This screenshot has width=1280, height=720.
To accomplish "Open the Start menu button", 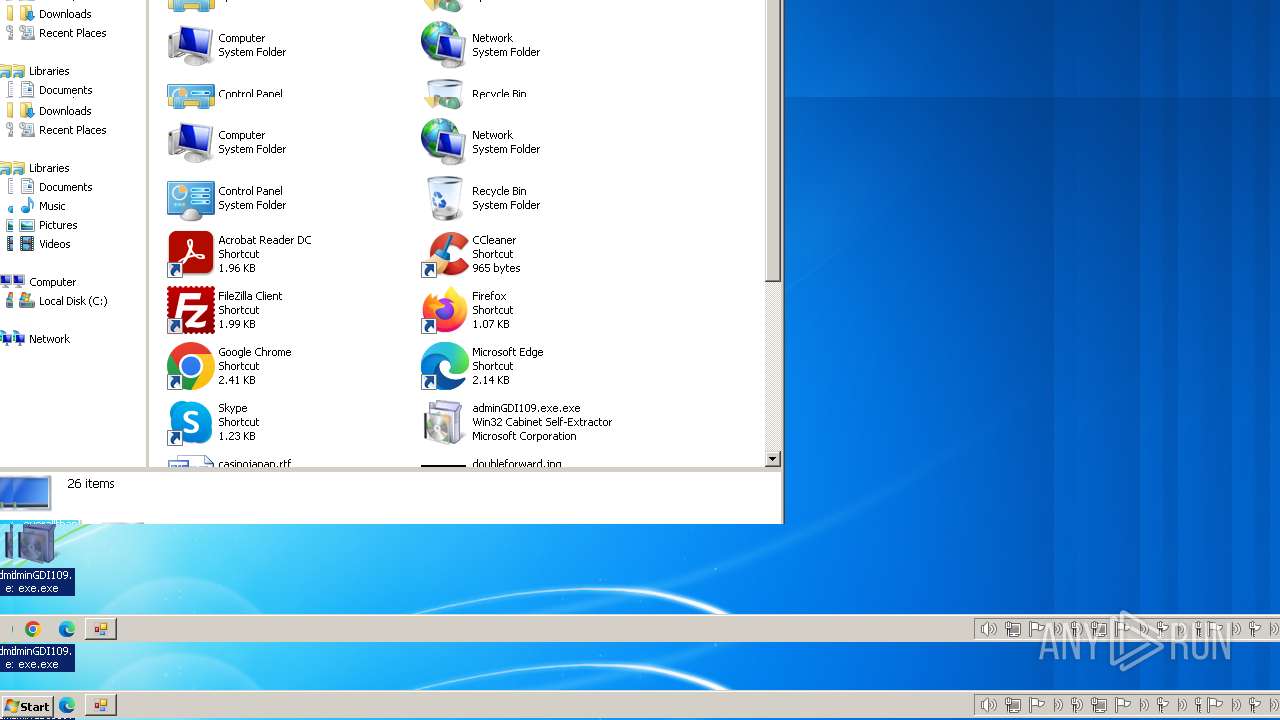I will pyautogui.click(x=27, y=706).
